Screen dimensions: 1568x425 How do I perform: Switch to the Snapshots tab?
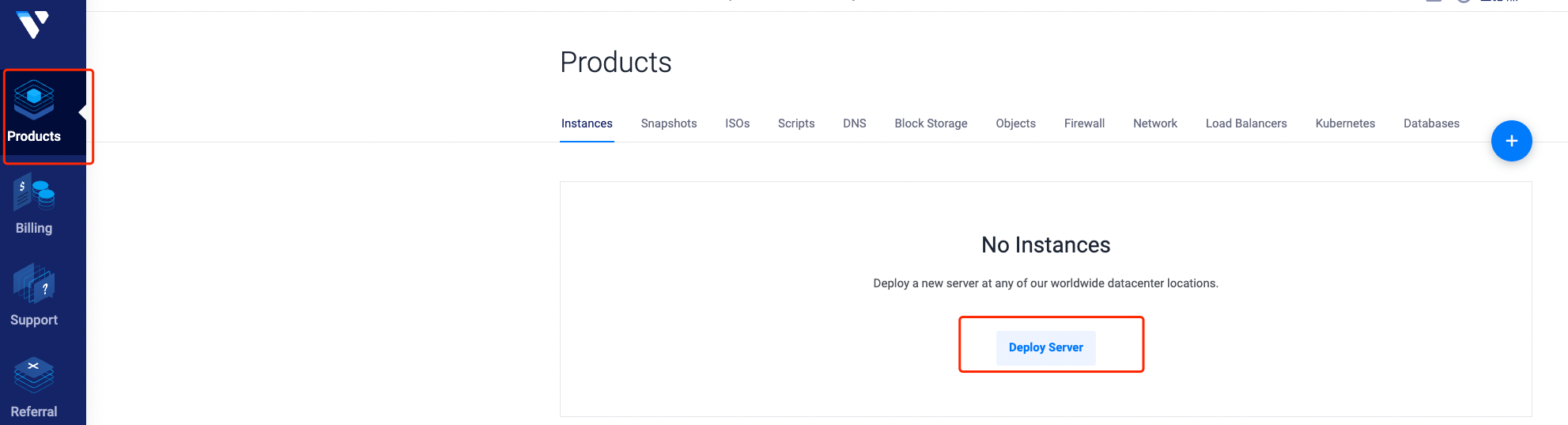click(x=668, y=123)
